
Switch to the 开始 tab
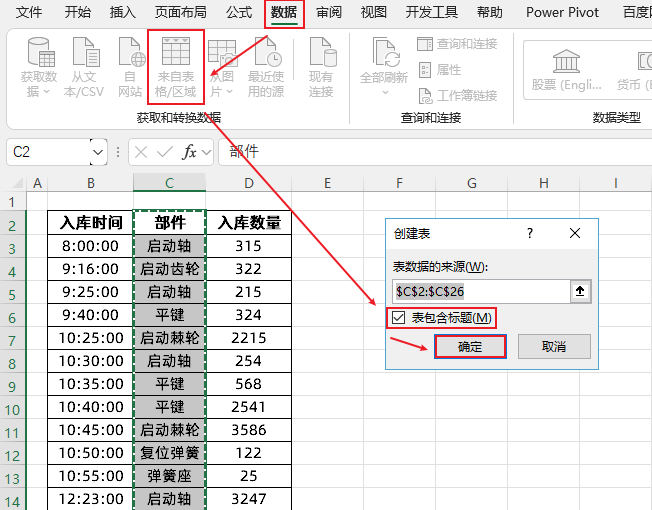pyautogui.click(x=77, y=12)
